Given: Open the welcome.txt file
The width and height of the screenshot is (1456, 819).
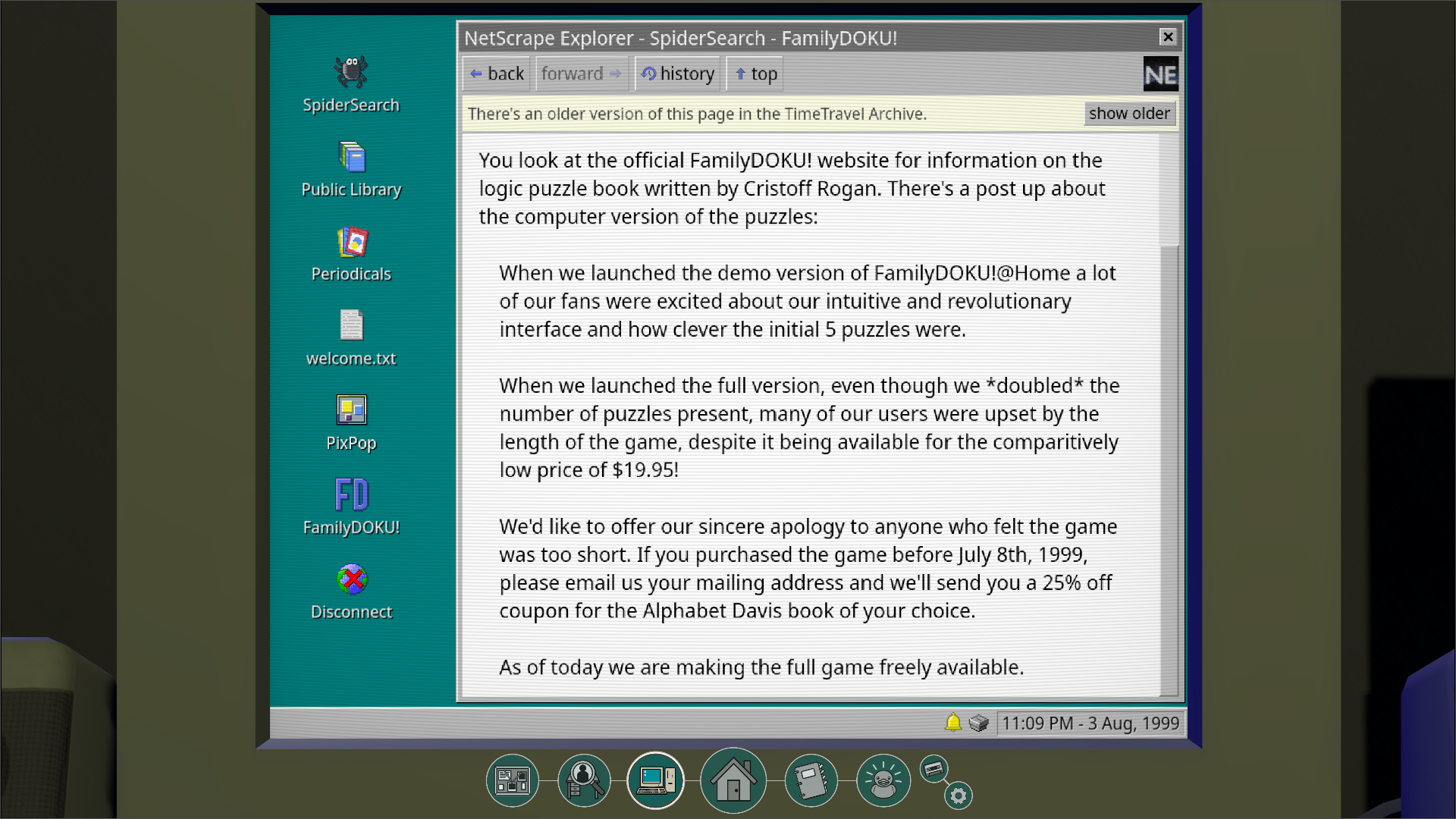Looking at the screenshot, I should (350, 326).
